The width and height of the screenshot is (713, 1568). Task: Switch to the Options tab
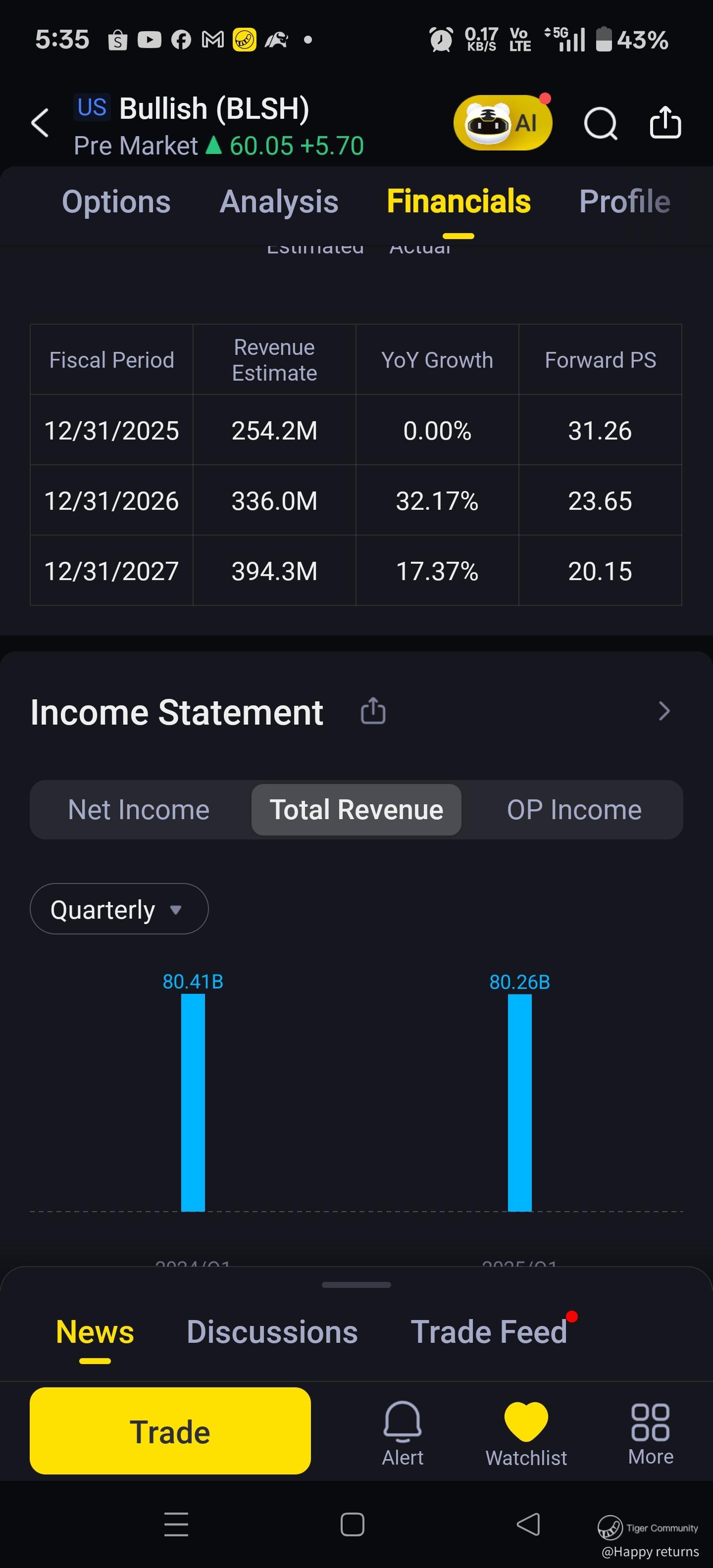tap(116, 202)
